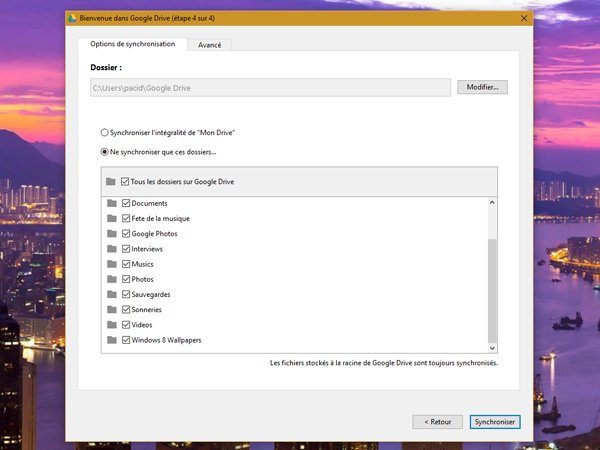Screen dimensions: 600x450
Task: Click the Fete de la musique label
Action: (x=161, y=218)
